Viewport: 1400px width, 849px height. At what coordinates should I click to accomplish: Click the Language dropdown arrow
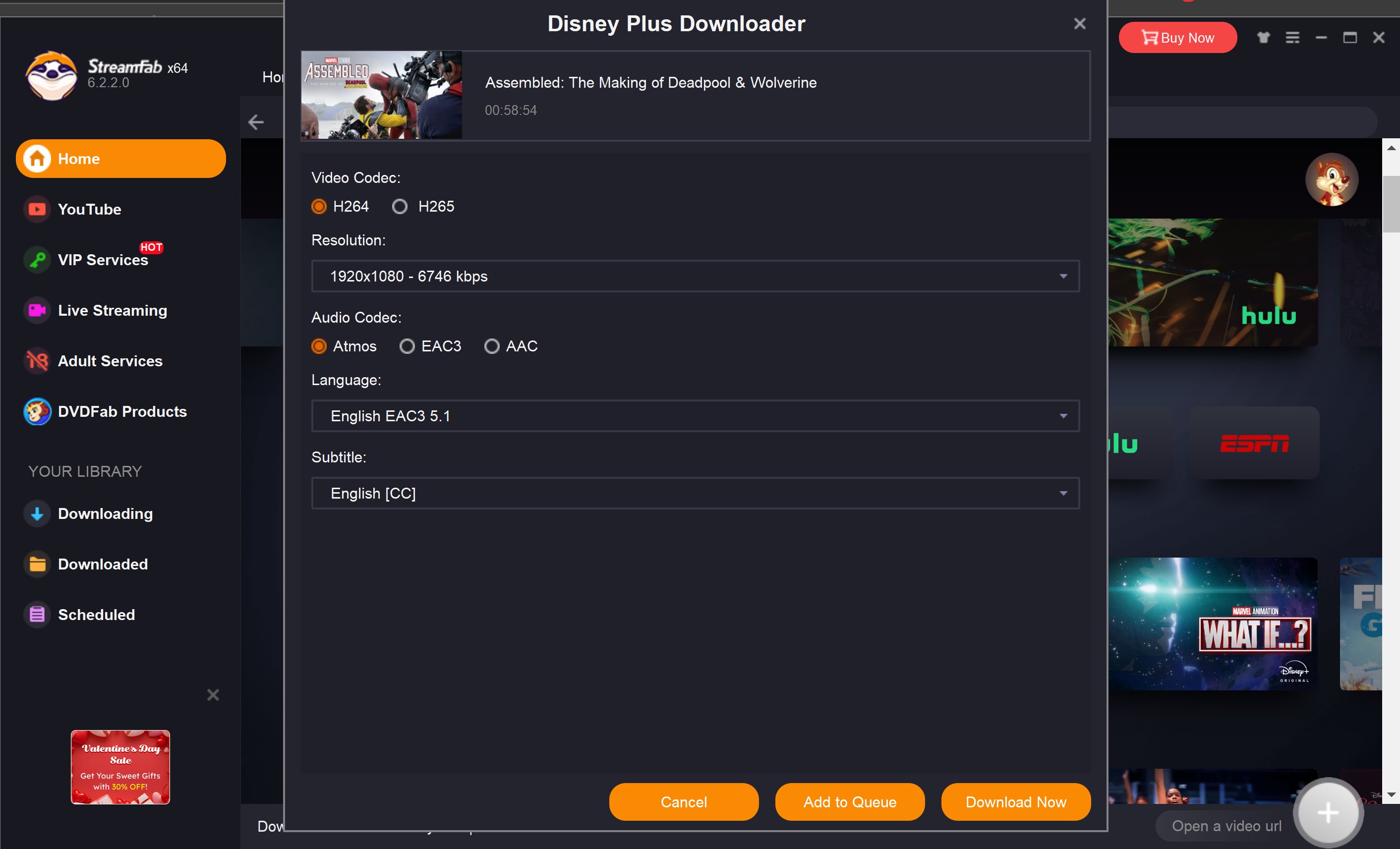point(1063,416)
